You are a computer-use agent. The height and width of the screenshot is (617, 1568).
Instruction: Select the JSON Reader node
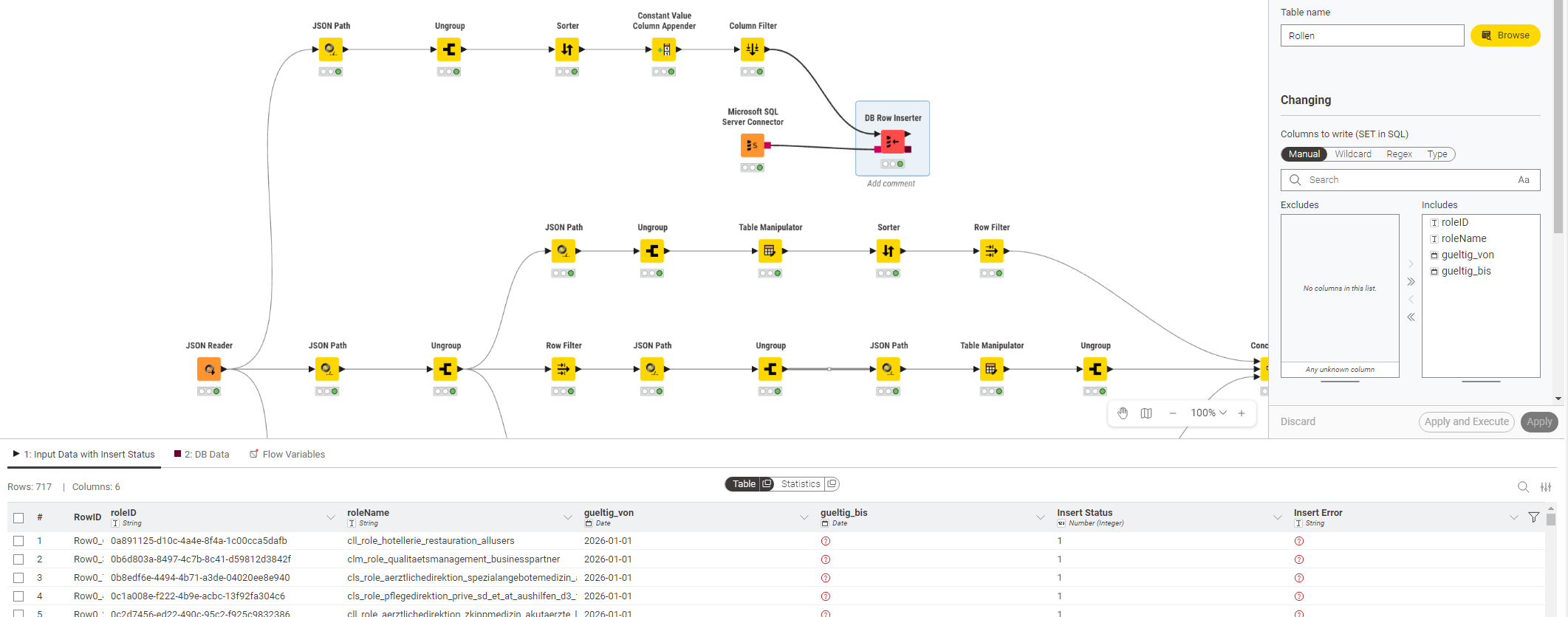click(x=209, y=369)
